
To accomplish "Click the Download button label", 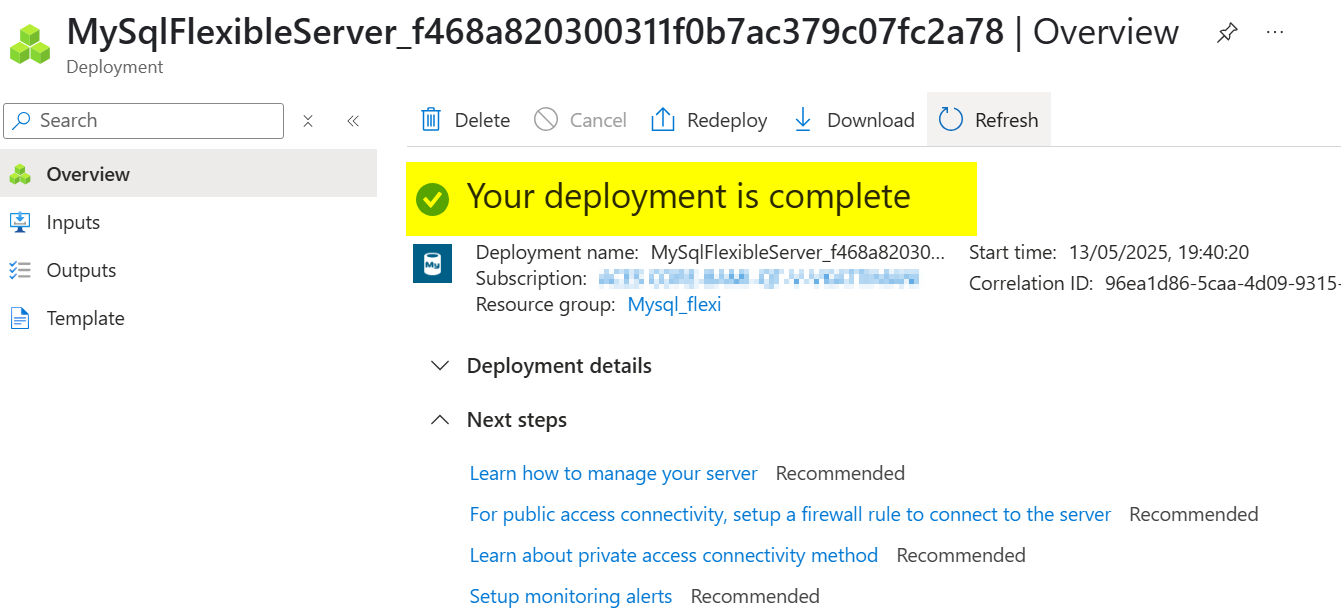I will (x=871, y=120).
